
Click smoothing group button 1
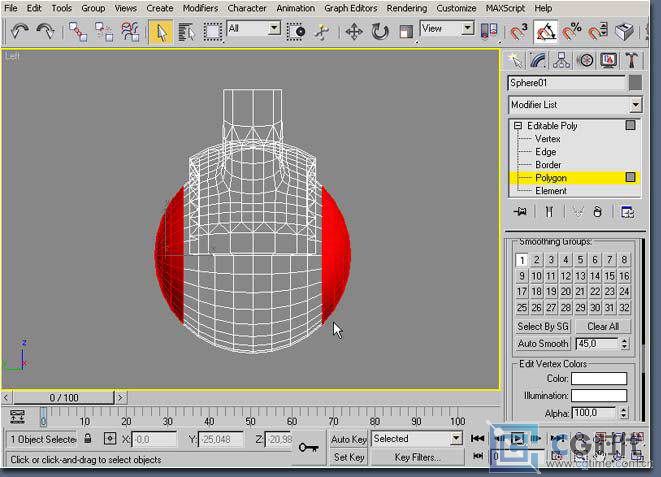[x=522, y=260]
